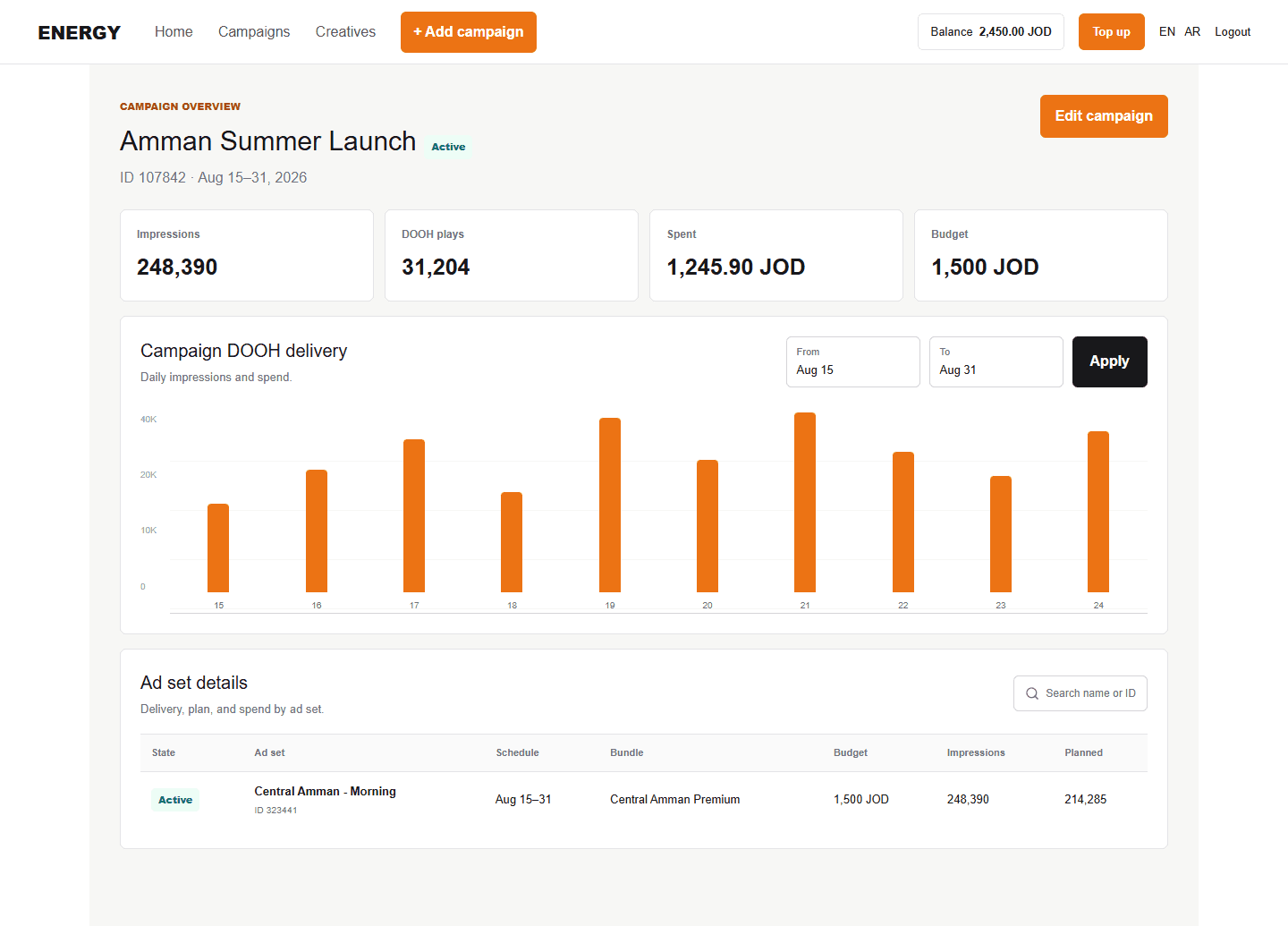Switch language to EN
The image size is (1288, 926).
[x=1167, y=31]
